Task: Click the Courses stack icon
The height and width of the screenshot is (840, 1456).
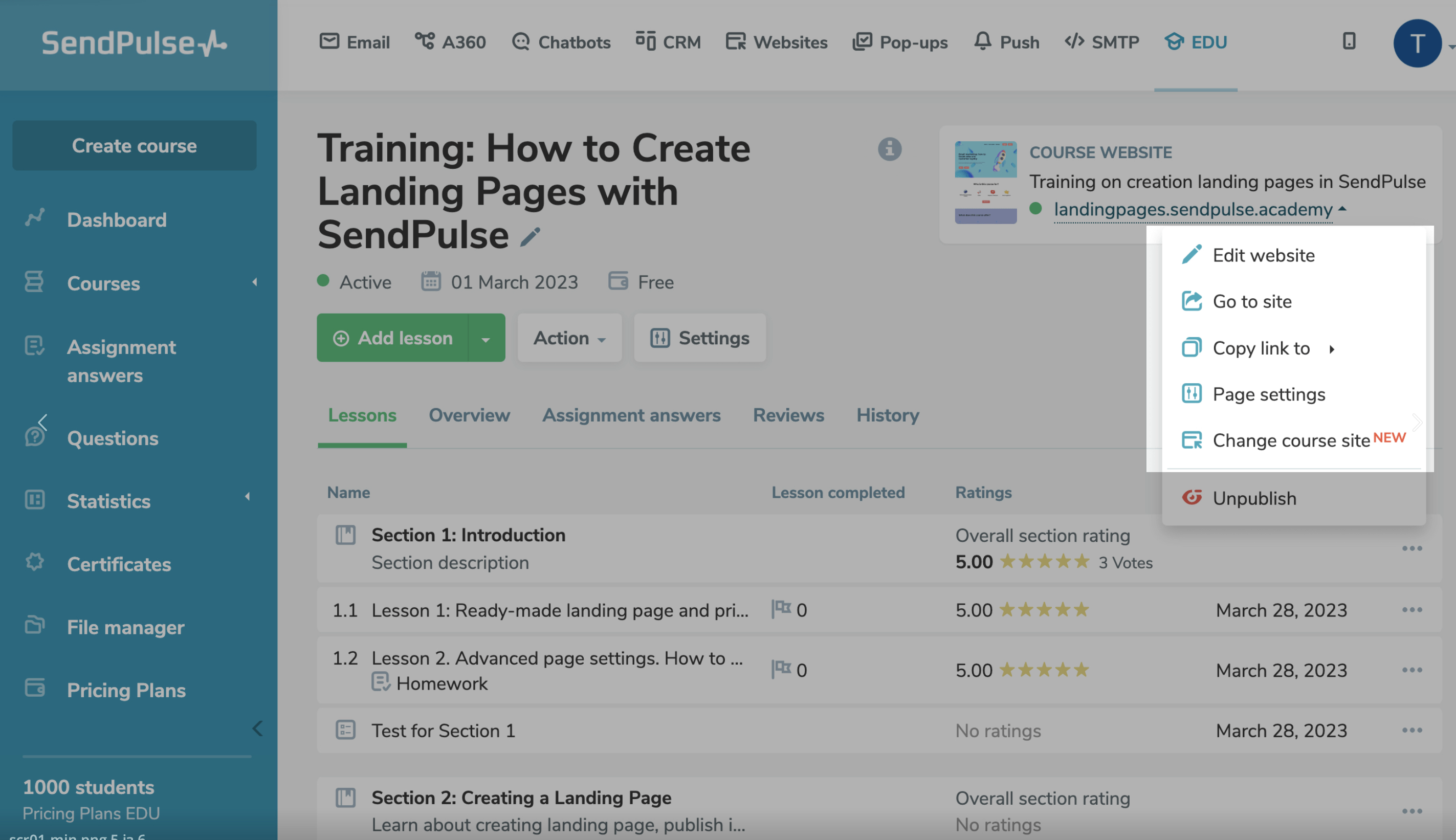Action: pyautogui.click(x=34, y=281)
